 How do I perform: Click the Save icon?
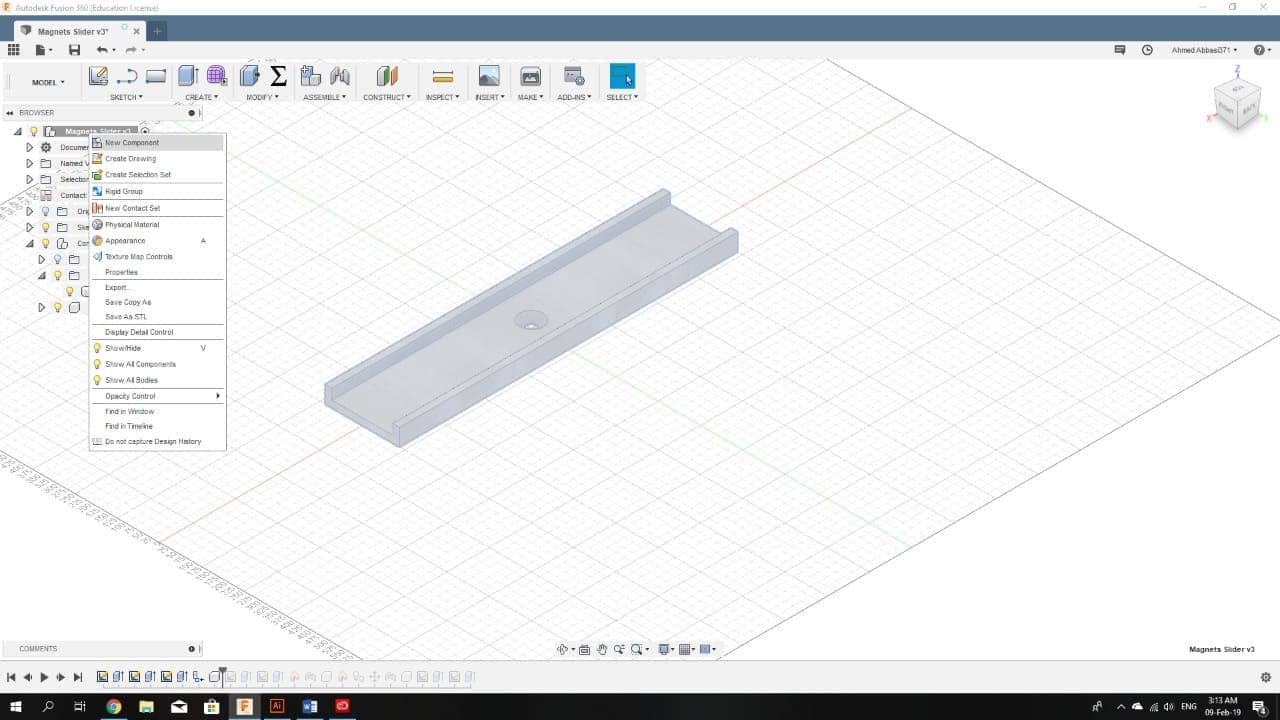(x=74, y=49)
